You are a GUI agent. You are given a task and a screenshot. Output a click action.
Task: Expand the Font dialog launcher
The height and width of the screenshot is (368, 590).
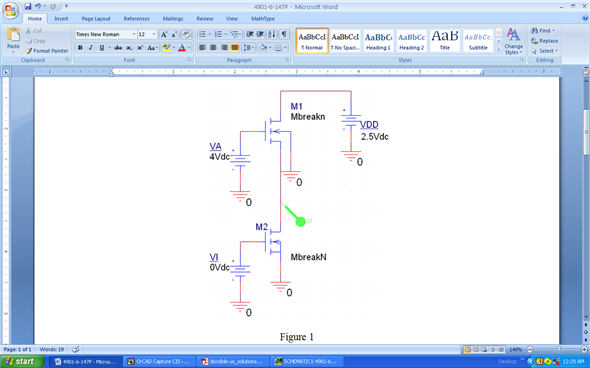[x=189, y=60]
